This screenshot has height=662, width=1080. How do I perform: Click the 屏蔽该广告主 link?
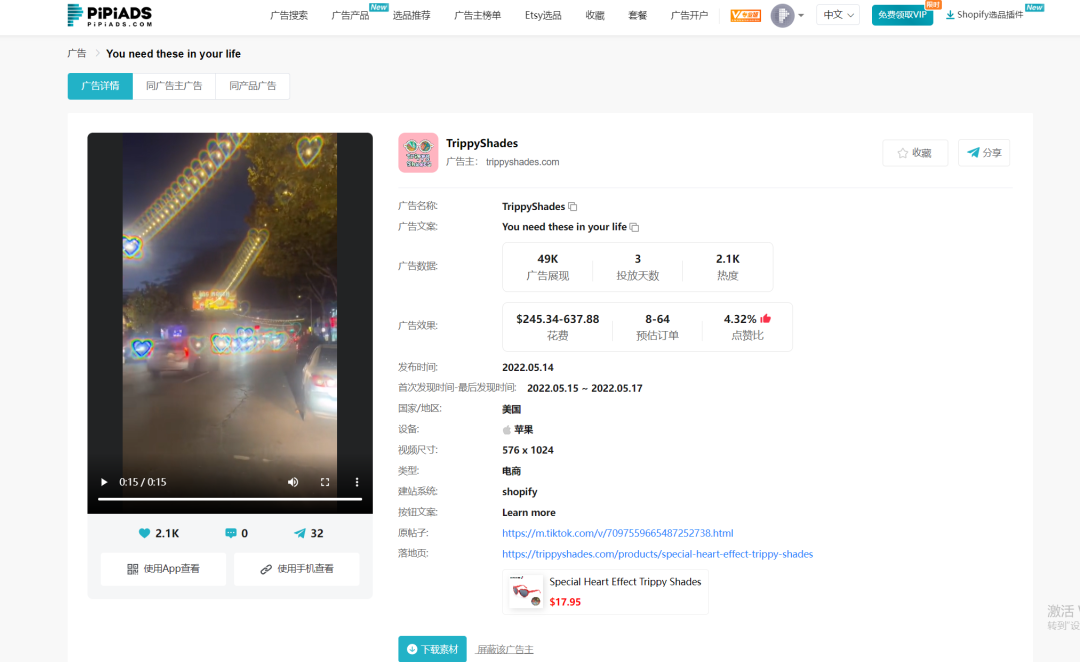pos(505,650)
